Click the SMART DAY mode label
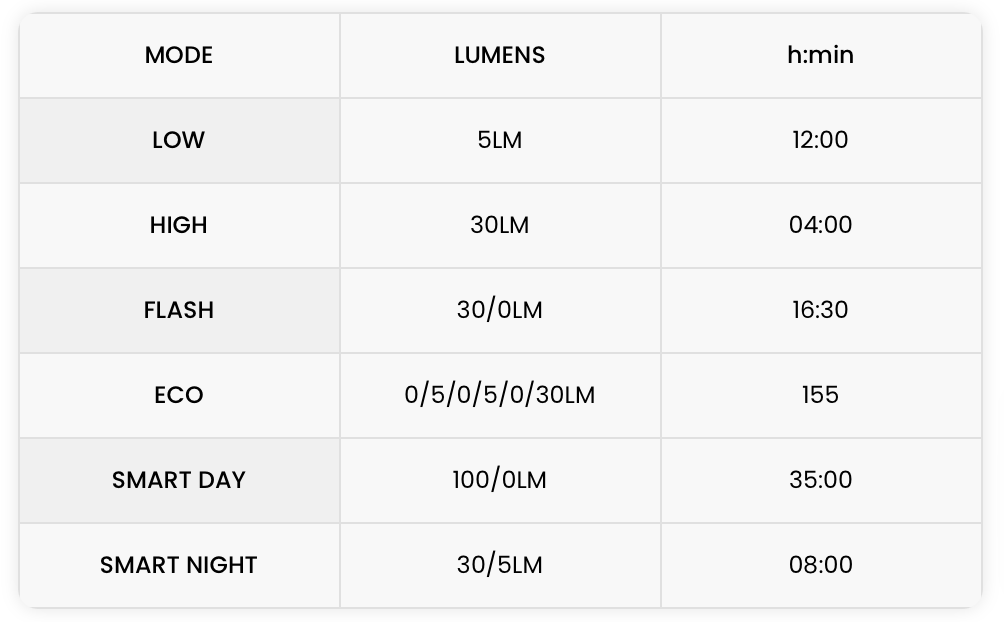 click(x=179, y=480)
